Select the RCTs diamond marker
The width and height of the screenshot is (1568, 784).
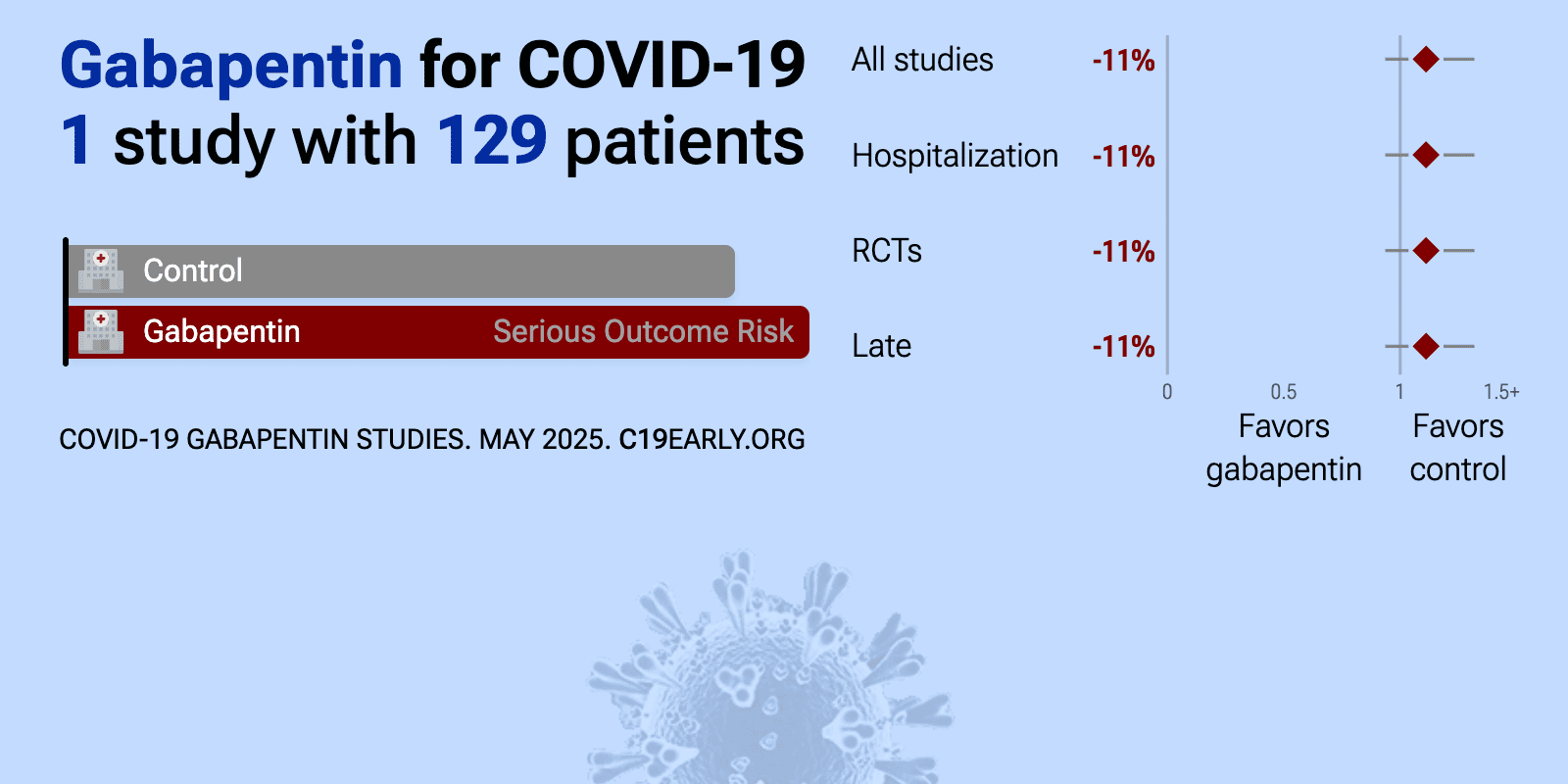pyautogui.click(x=1426, y=251)
